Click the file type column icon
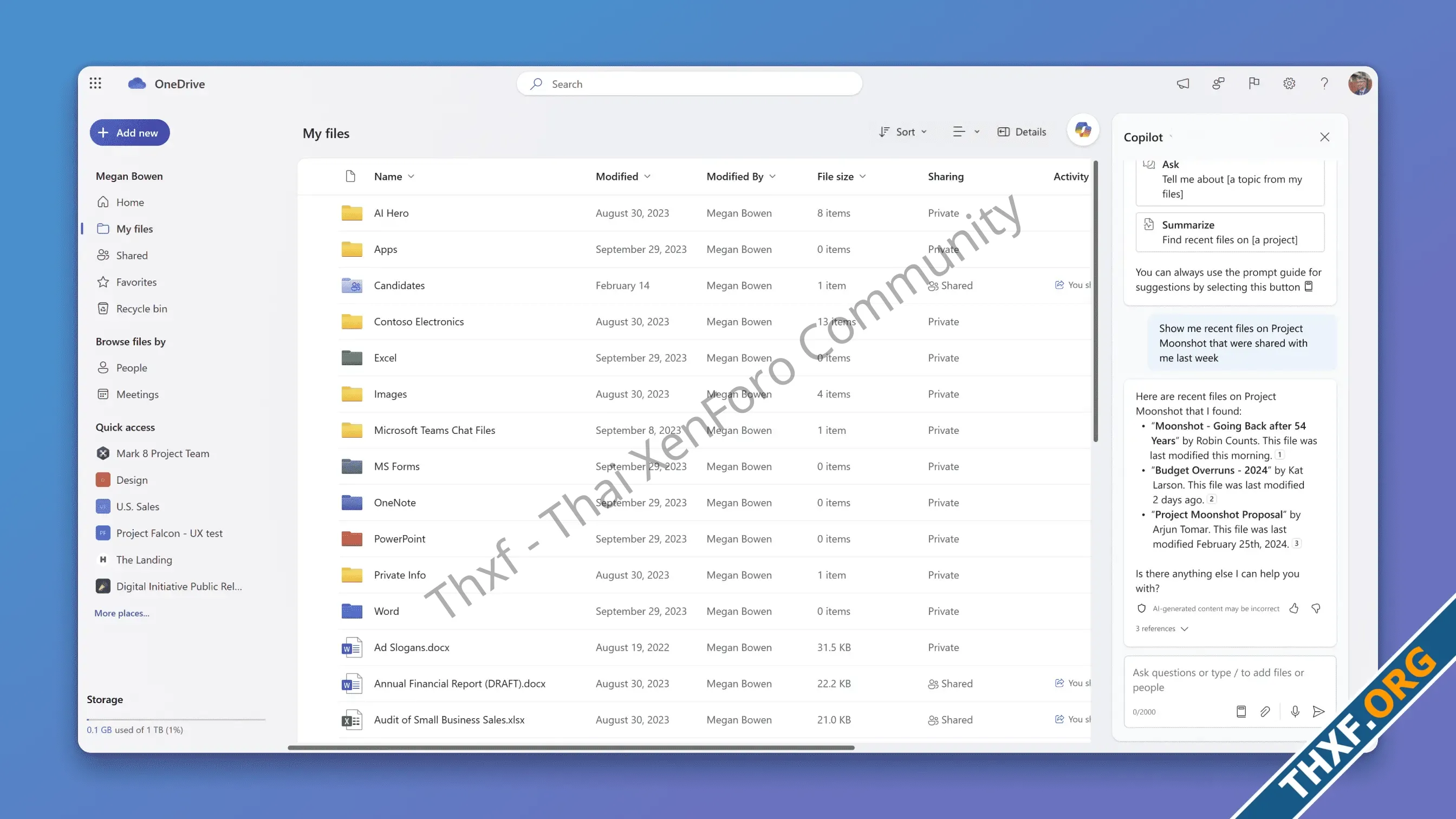Screen dimensions: 1456x819 pos(350,177)
